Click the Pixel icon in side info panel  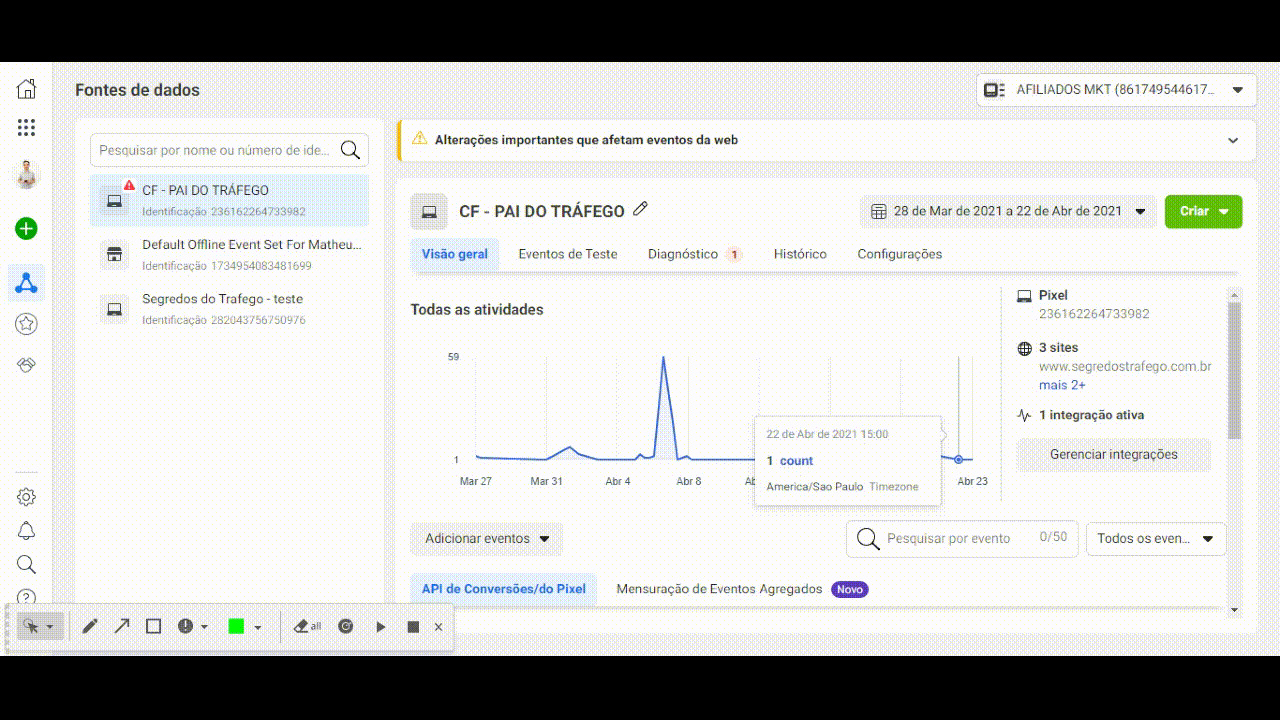1024,296
